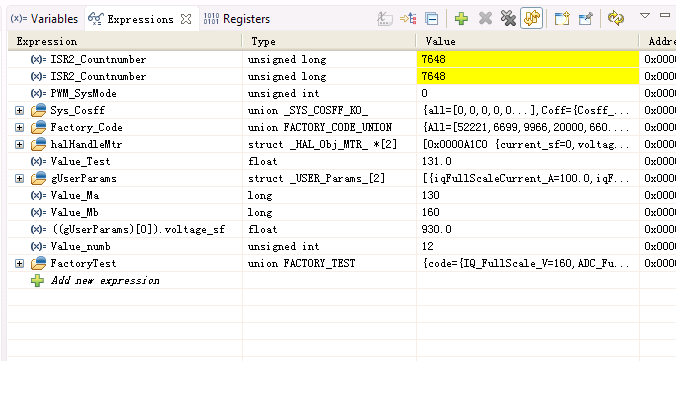Click the Value_Test variable icon
Screen dimensions: 676x400
click(38, 161)
